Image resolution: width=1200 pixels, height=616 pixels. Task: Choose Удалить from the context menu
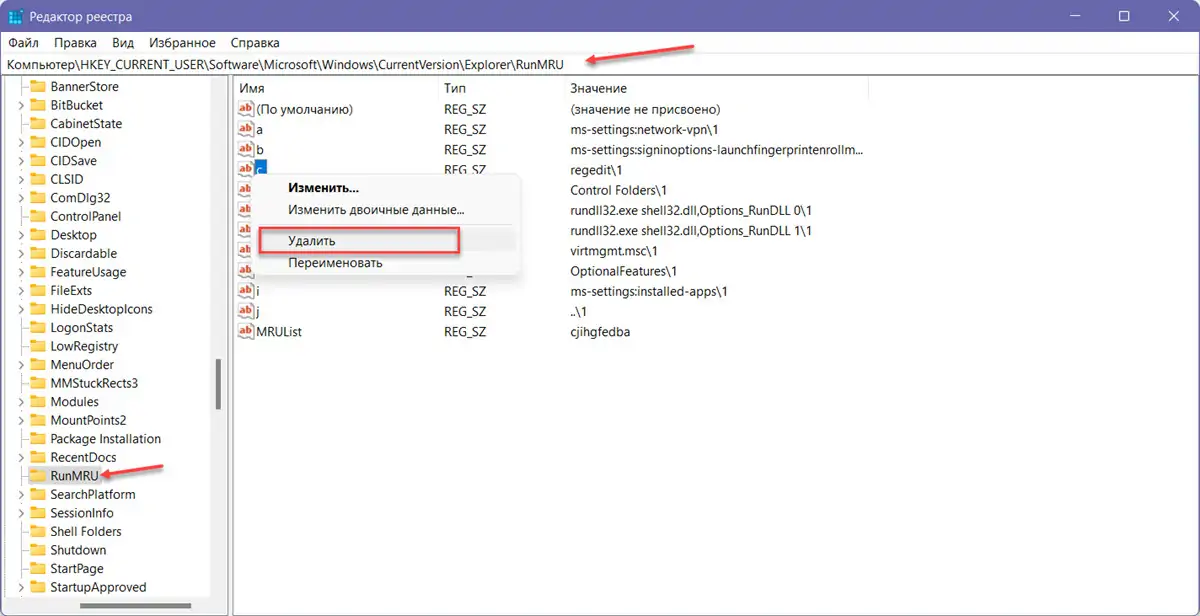311,241
